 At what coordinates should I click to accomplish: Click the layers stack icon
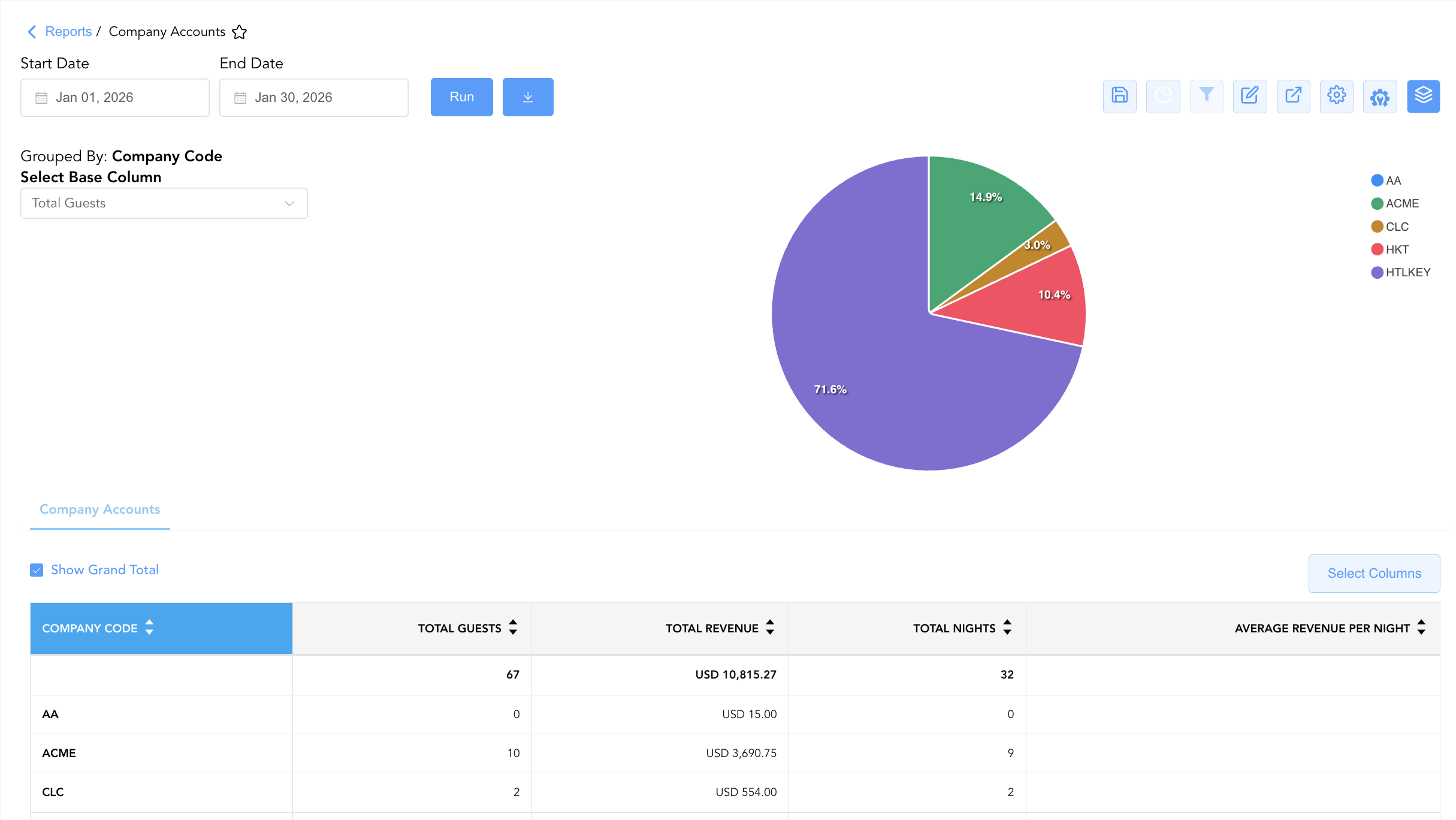pyautogui.click(x=1423, y=97)
